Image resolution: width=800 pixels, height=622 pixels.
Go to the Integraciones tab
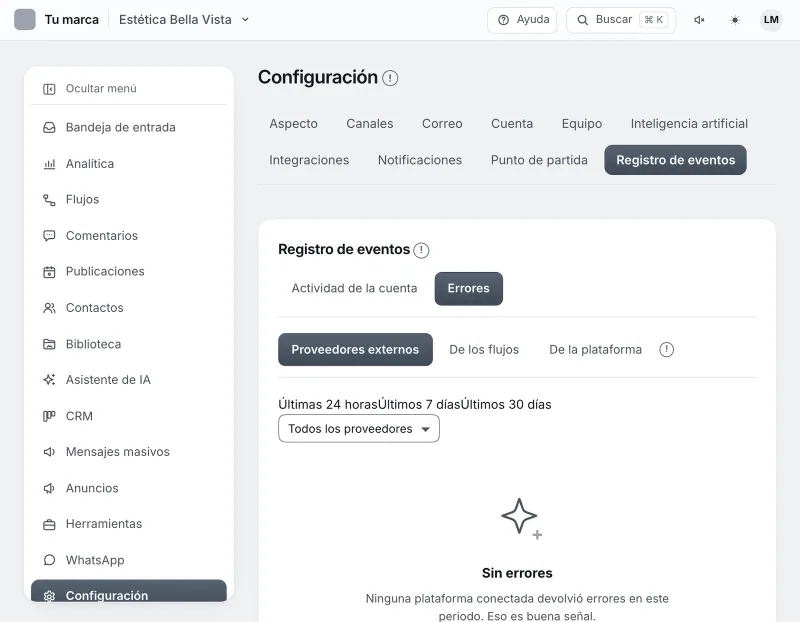309,160
